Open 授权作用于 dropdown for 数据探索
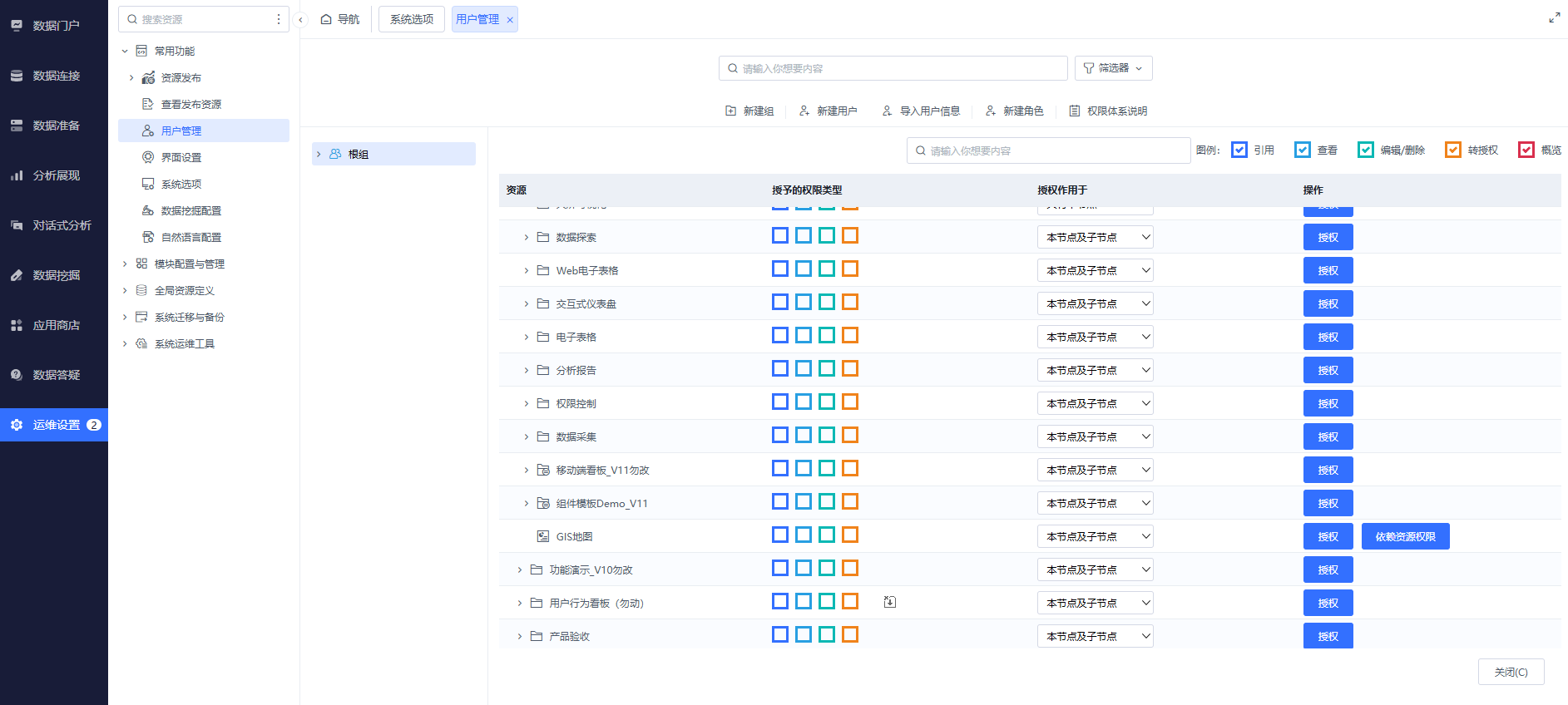The height and width of the screenshot is (705, 1568). pyautogui.click(x=1096, y=237)
